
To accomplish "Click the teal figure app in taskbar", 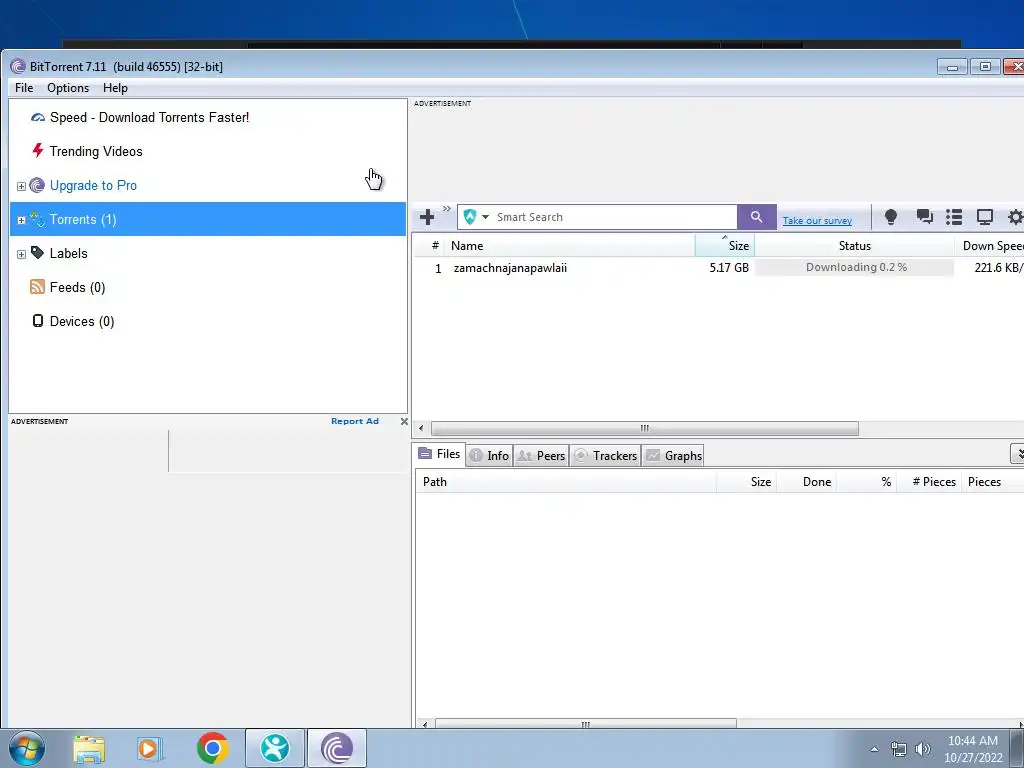I will tap(275, 748).
